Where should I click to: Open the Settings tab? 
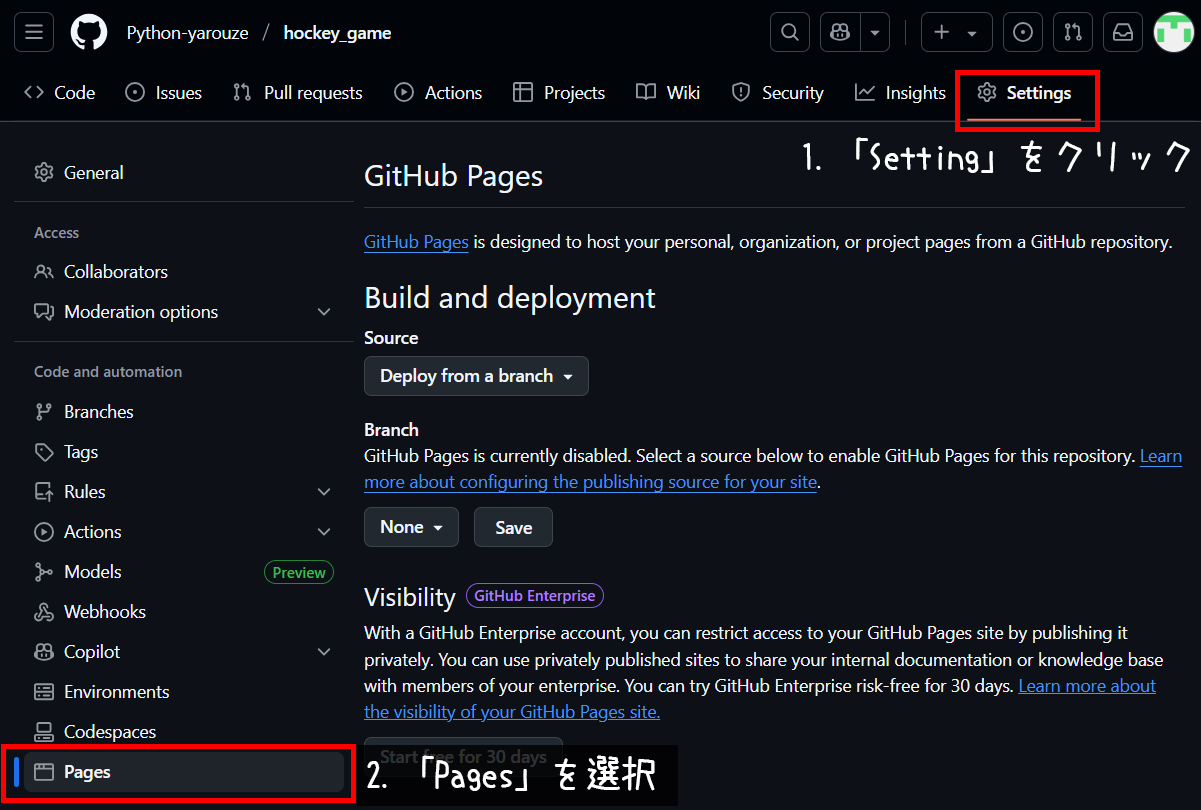click(x=1024, y=93)
